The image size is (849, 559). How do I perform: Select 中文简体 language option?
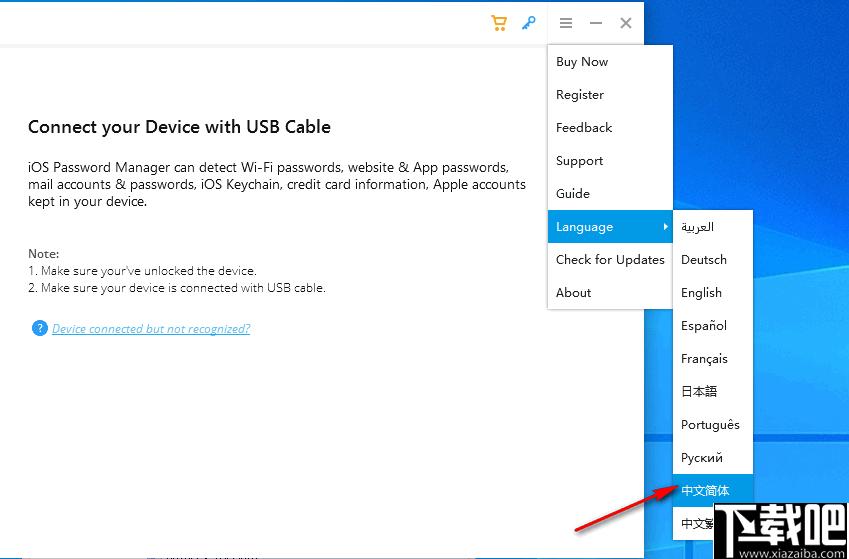(x=705, y=491)
